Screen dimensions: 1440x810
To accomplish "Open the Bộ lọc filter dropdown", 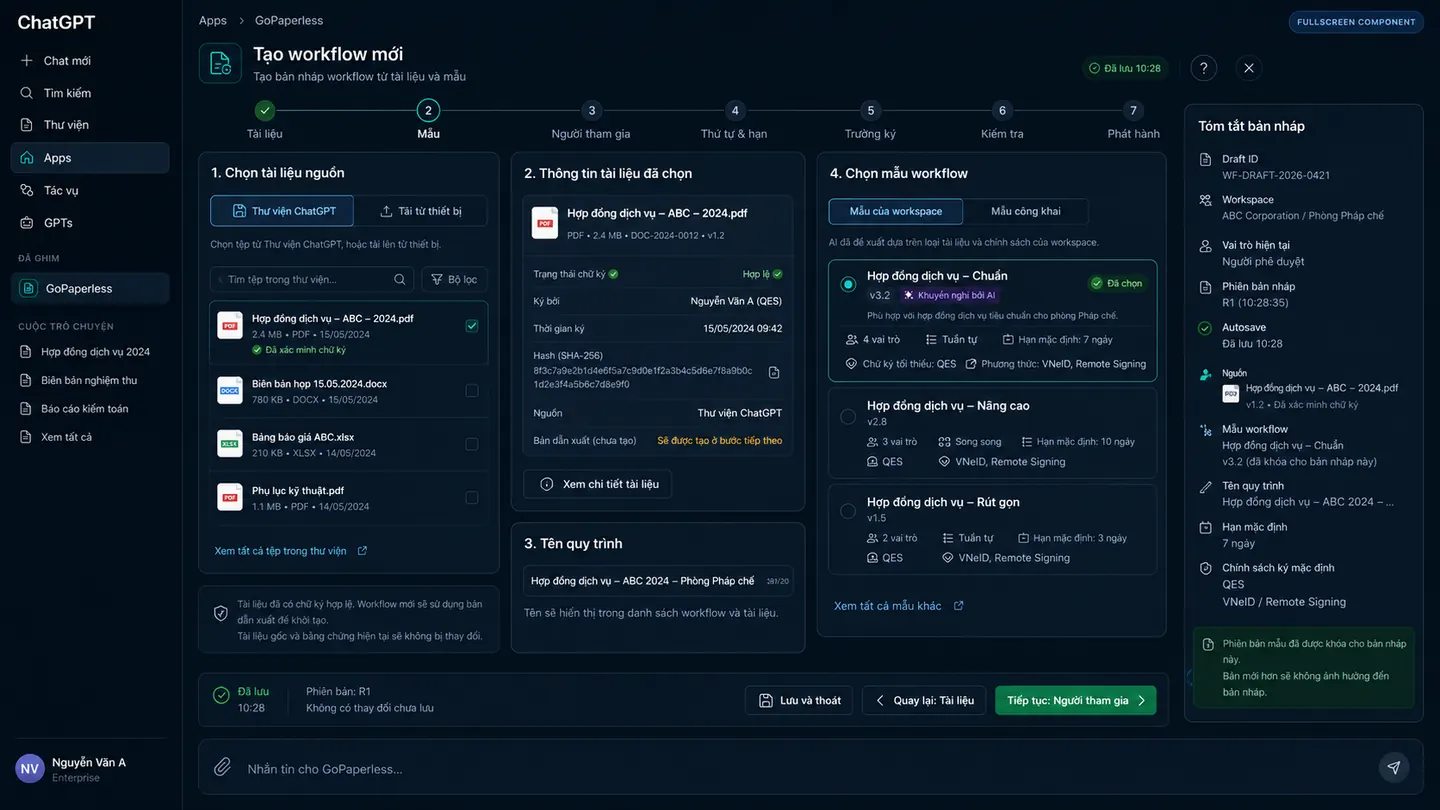I will click(454, 280).
